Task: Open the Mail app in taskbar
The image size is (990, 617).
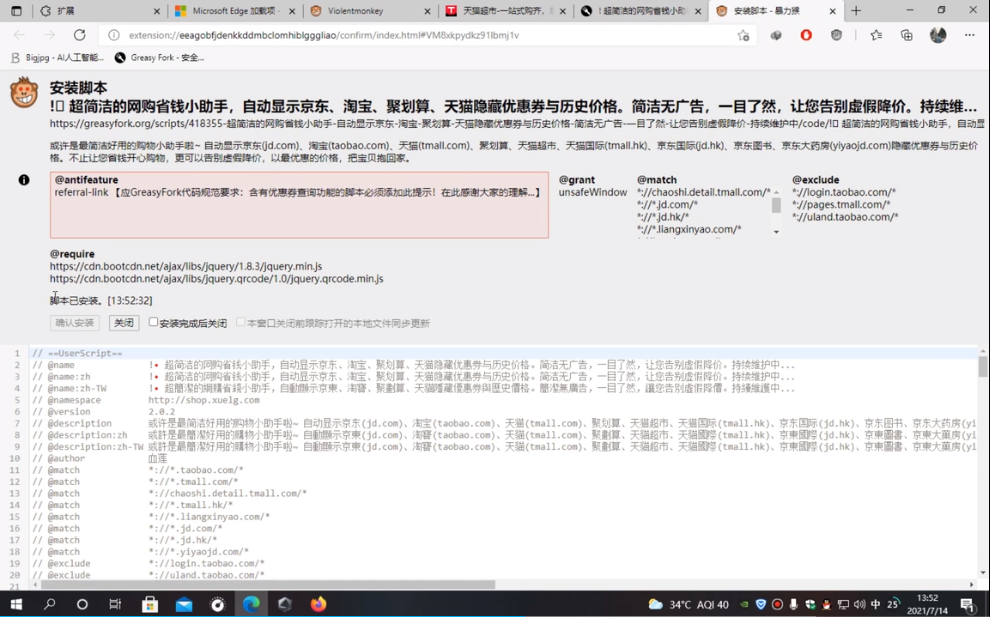Action: point(184,604)
